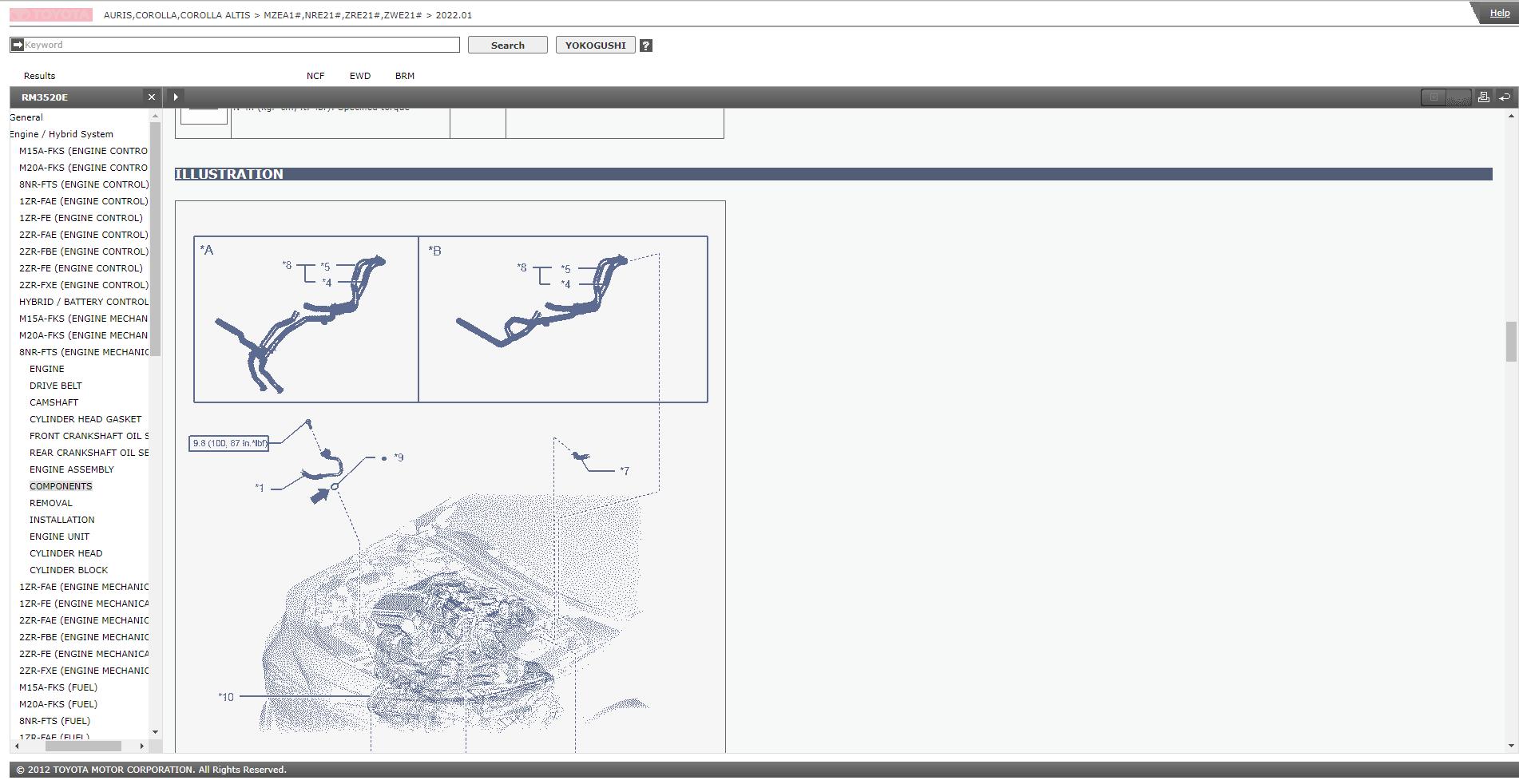1519x784 pixels.
Task: Select CAMSHAFT in the tree
Action: tap(54, 402)
